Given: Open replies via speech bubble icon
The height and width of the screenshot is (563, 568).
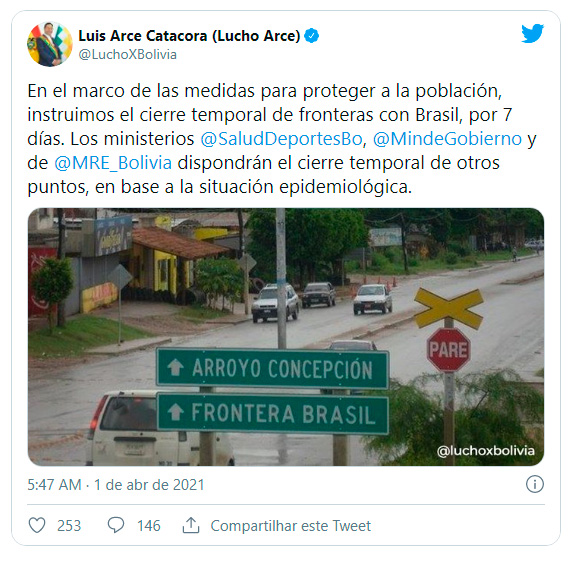Looking at the screenshot, I should [x=116, y=525].
